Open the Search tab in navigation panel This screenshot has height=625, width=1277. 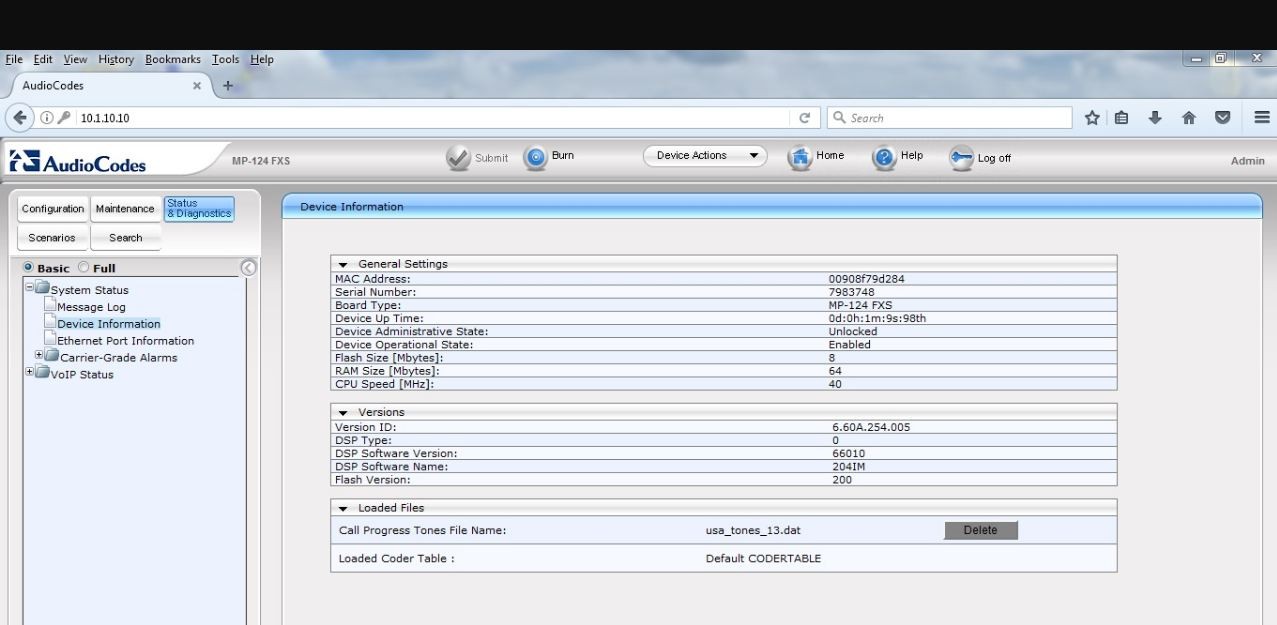coord(126,238)
